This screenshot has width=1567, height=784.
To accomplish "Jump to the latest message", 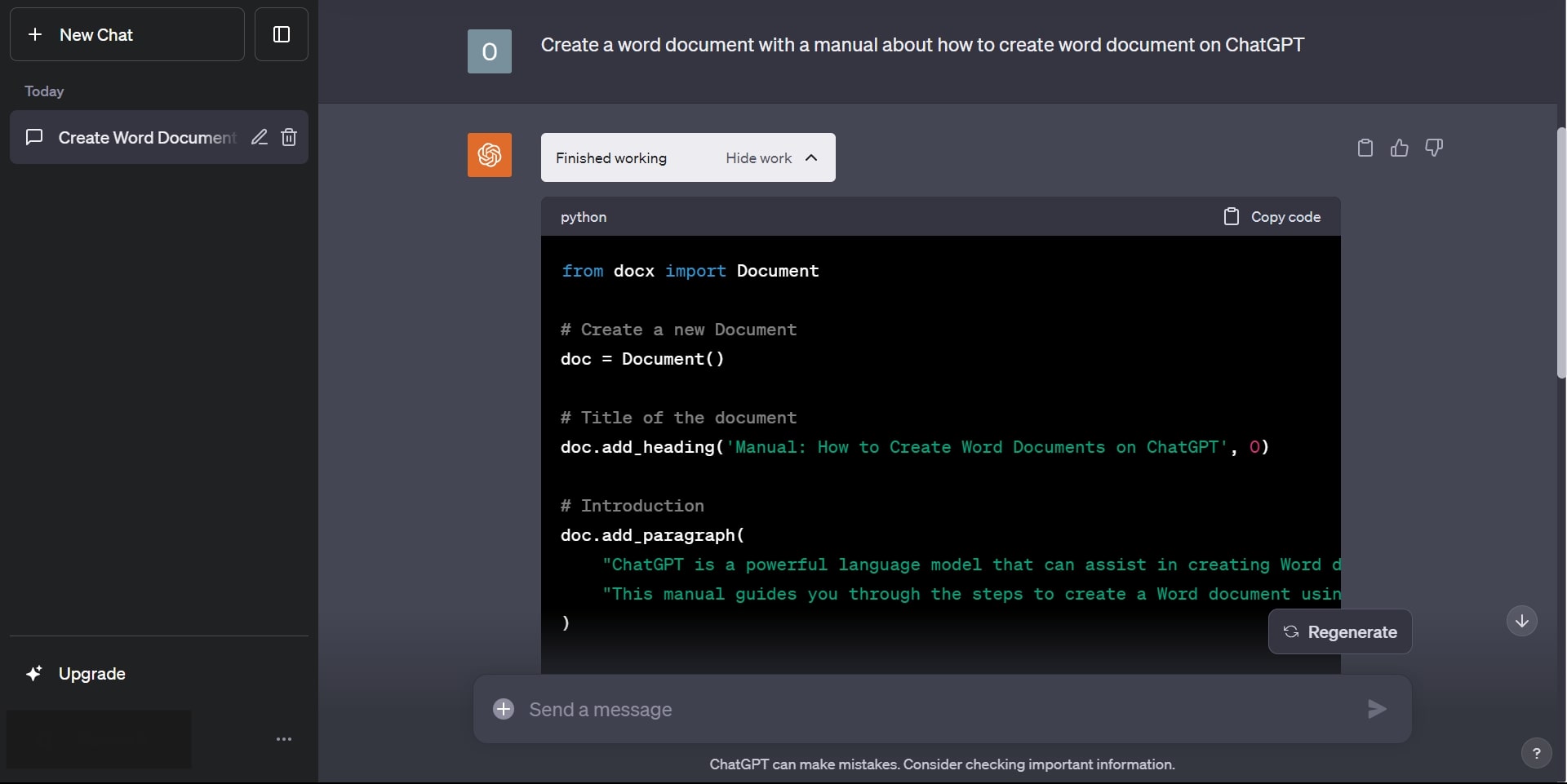I will click(1521, 621).
